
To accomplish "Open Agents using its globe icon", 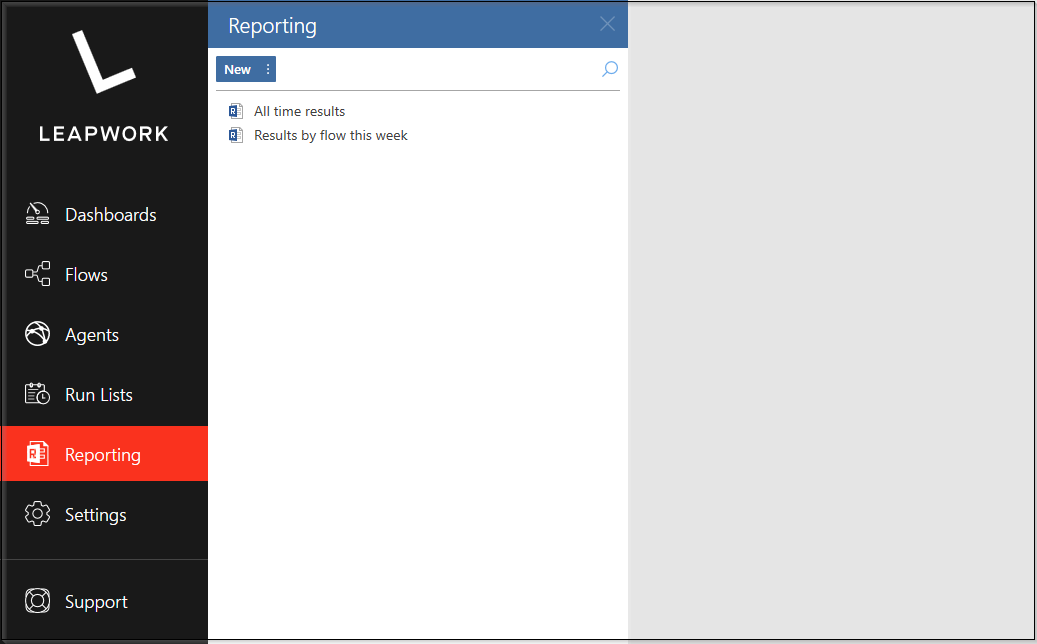I will click(36, 333).
